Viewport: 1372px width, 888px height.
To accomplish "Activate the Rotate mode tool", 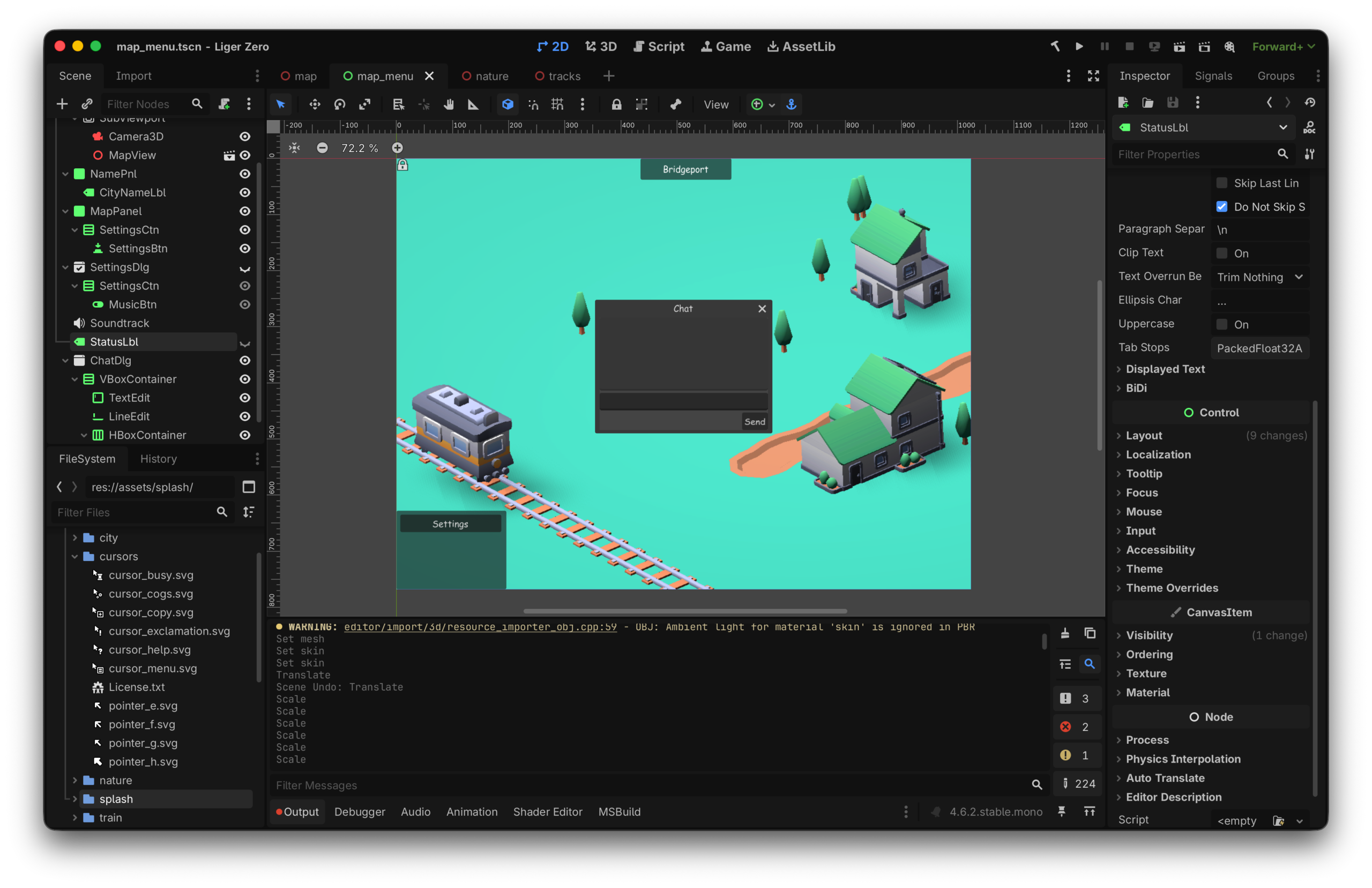I will [x=340, y=105].
